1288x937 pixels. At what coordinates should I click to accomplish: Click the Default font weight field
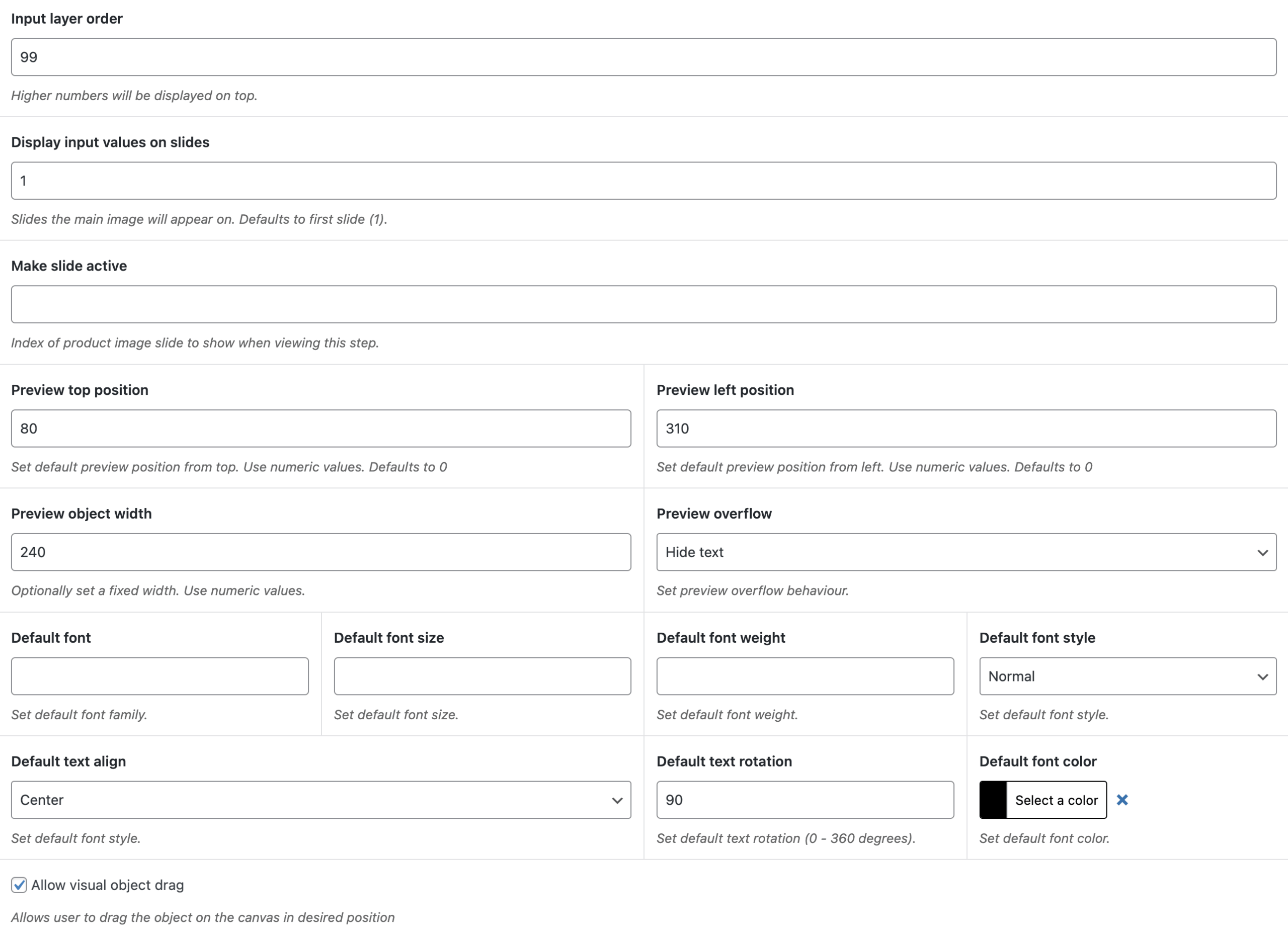pyautogui.click(x=804, y=676)
